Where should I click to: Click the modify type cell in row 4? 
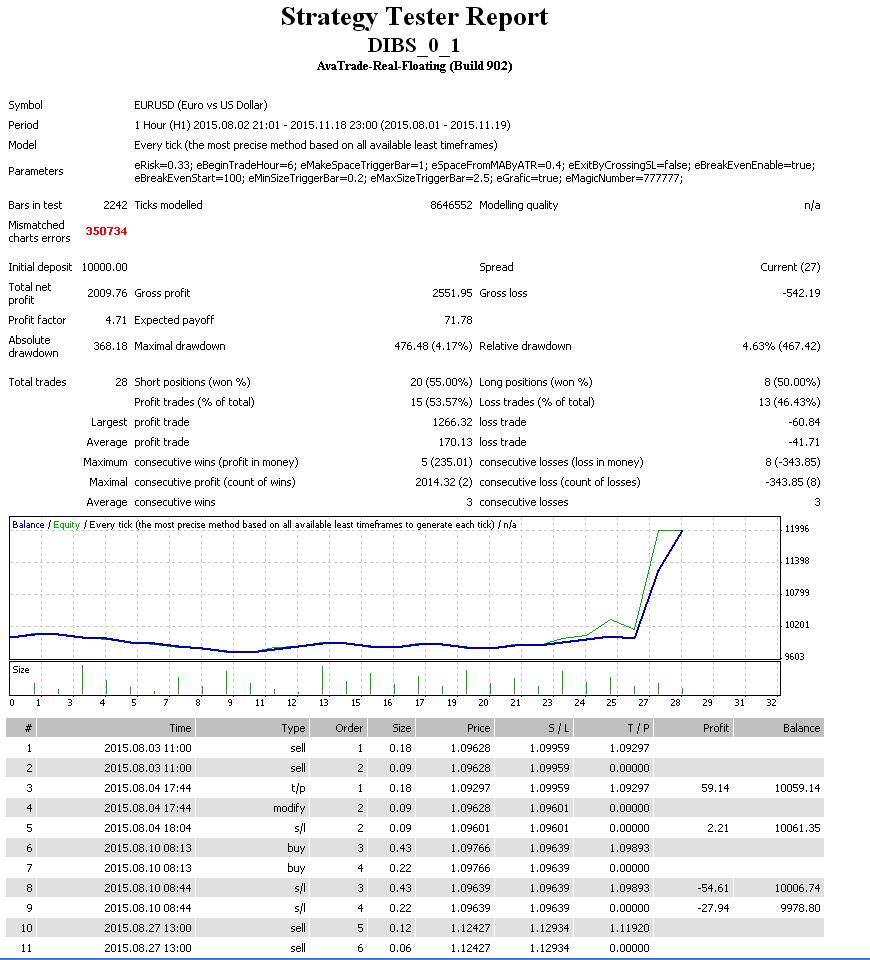289,808
